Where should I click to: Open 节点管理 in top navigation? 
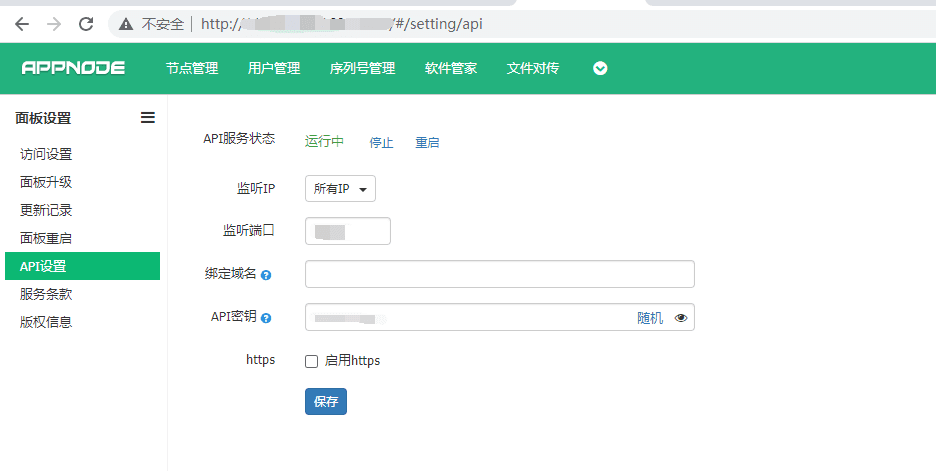click(192, 68)
